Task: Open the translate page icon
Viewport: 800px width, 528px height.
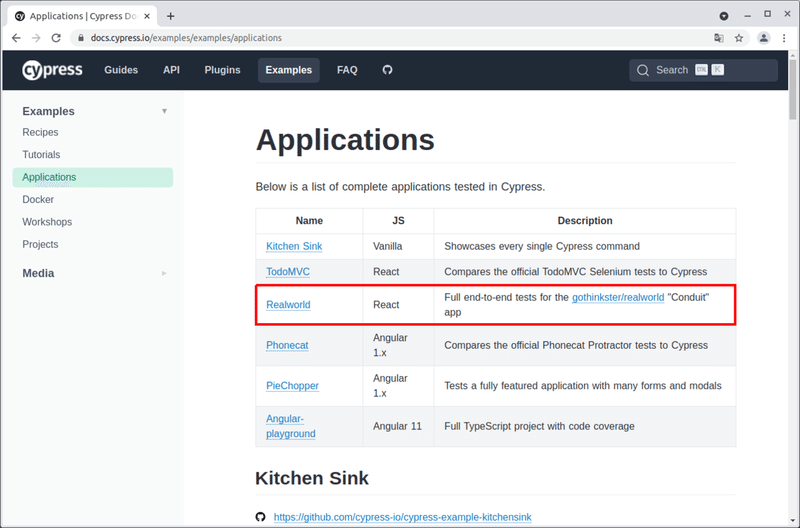Action: pyautogui.click(x=719, y=38)
